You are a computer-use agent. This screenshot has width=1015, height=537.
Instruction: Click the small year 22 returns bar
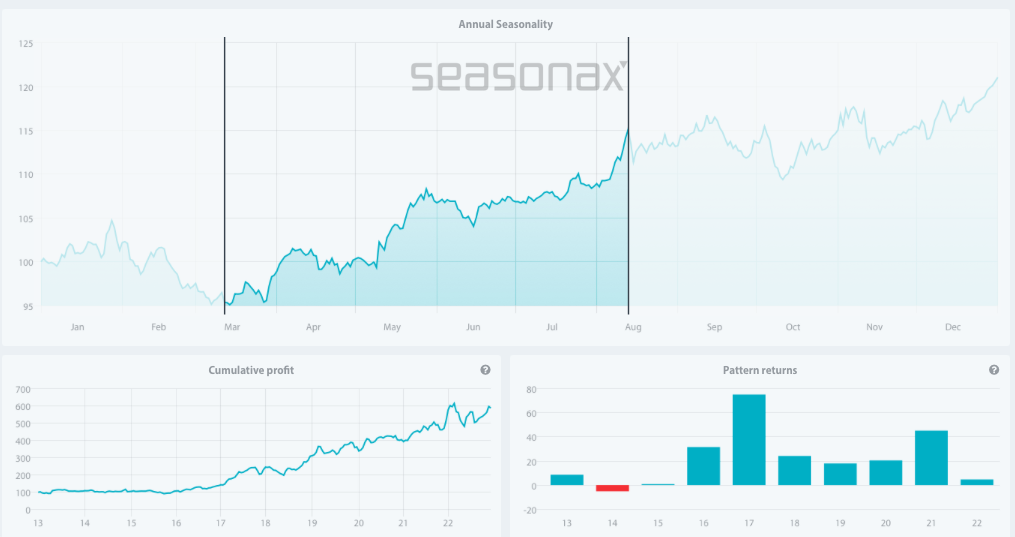pos(977,482)
